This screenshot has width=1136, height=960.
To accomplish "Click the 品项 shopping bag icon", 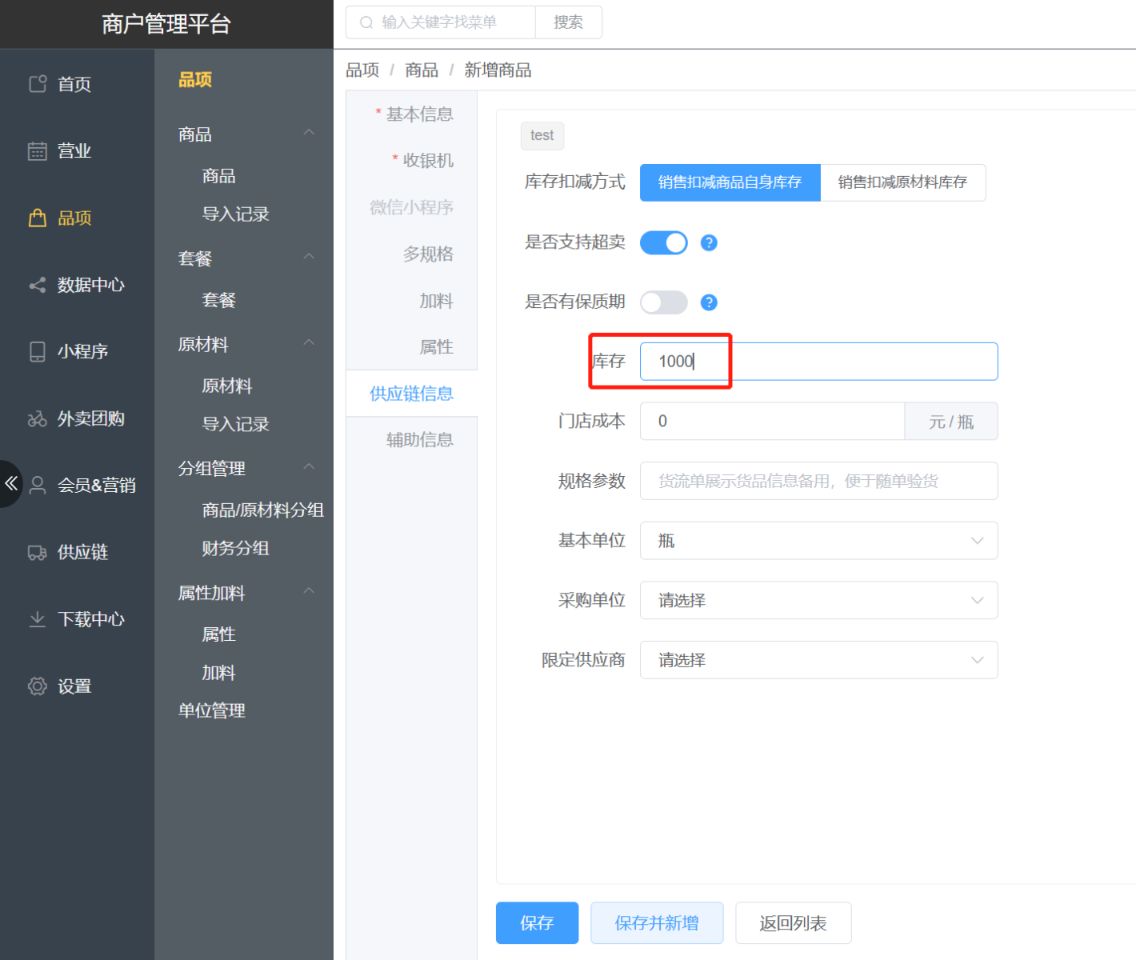I will click(x=38, y=217).
